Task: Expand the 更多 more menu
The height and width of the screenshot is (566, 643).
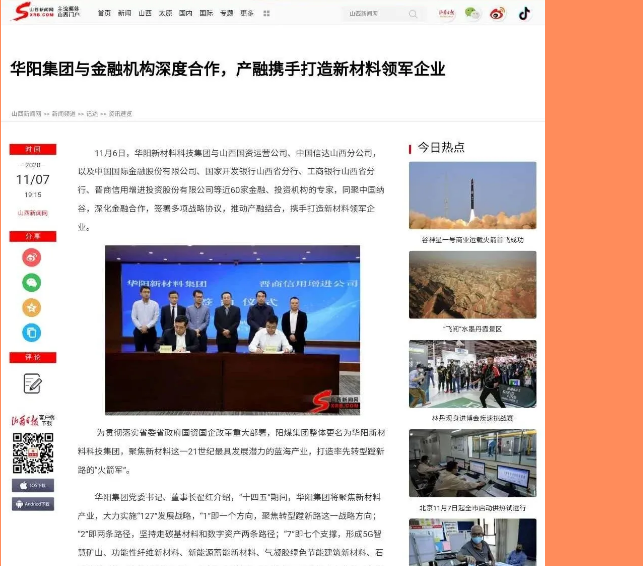Action: [247, 13]
